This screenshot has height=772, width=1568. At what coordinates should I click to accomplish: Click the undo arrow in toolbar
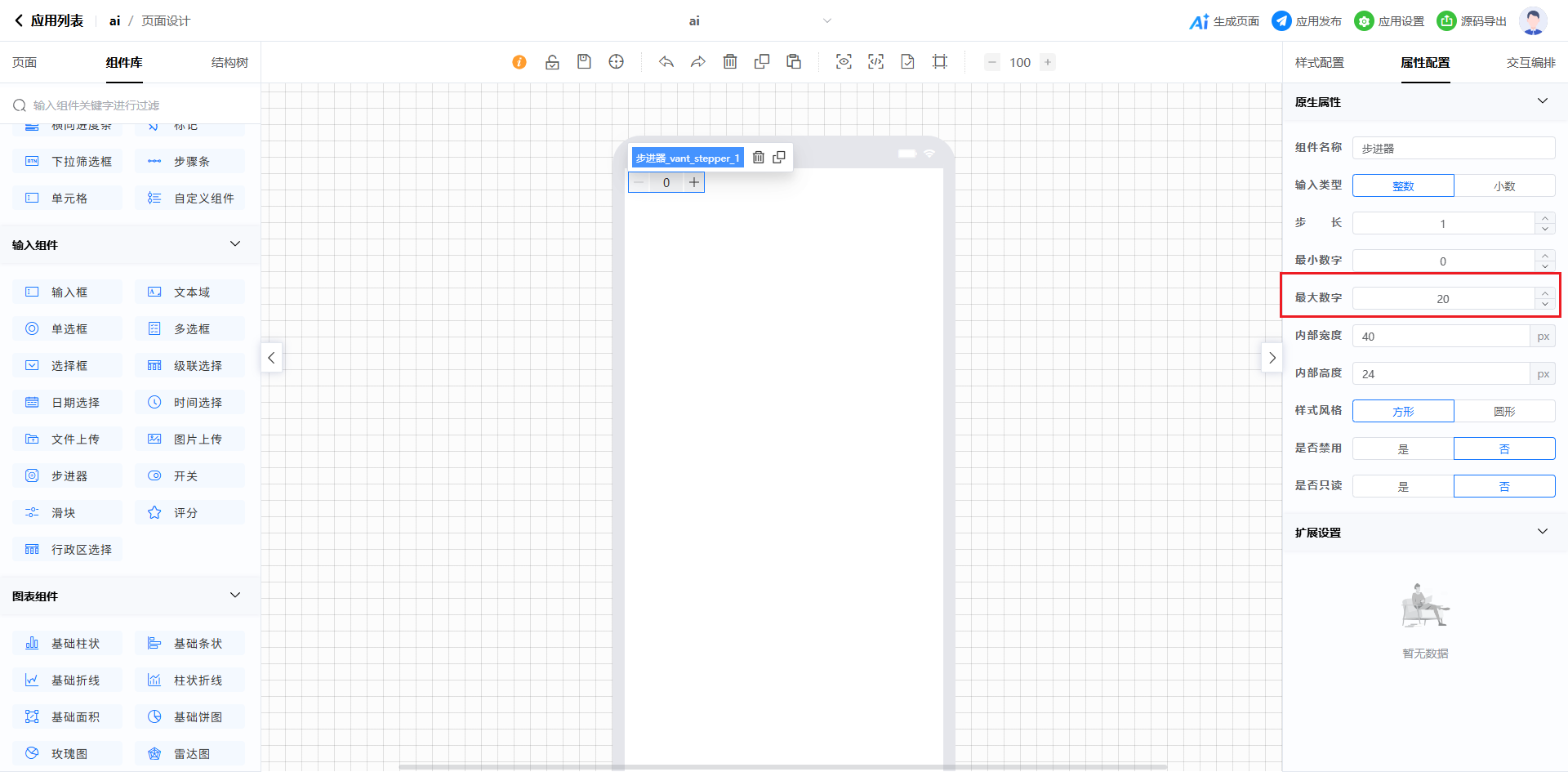(x=666, y=62)
